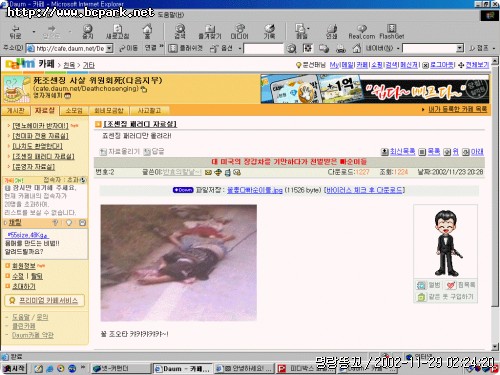Click the 시작 (Start) button
The height and width of the screenshot is (375, 500).
point(14,368)
